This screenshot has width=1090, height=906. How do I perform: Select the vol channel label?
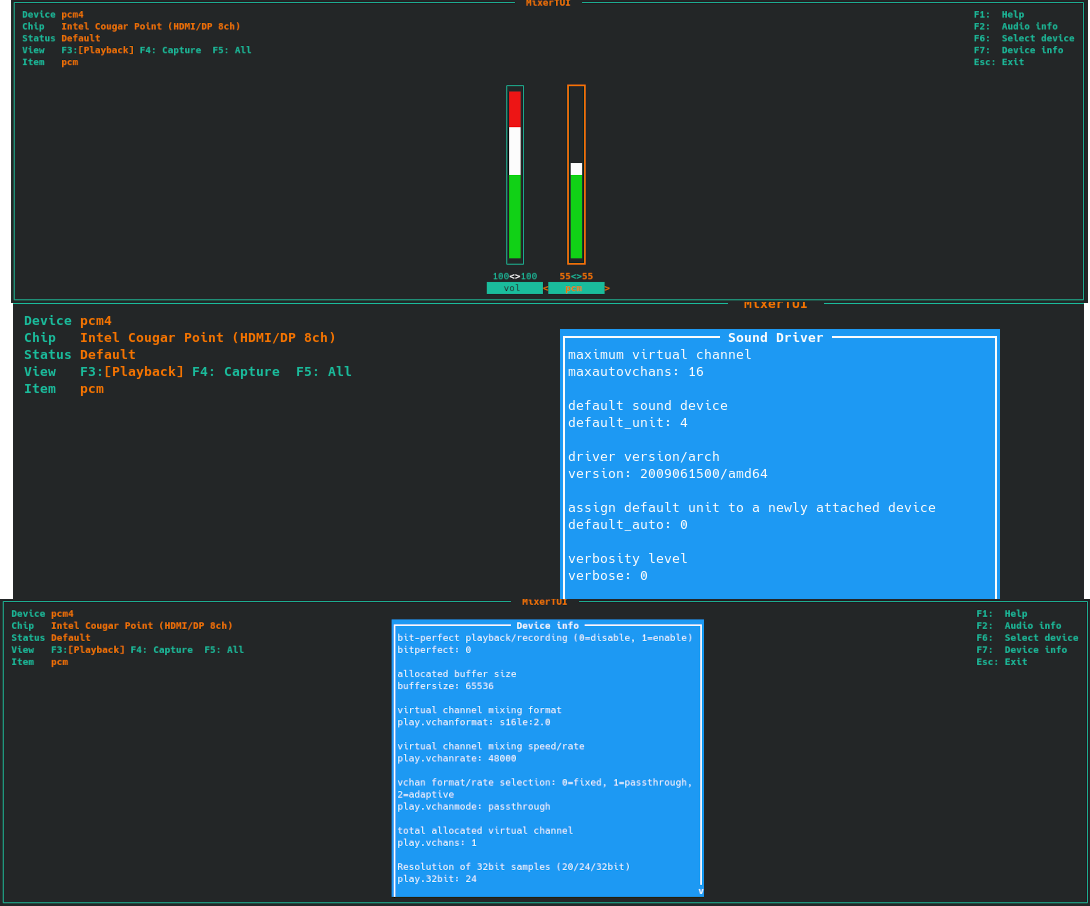[513, 288]
